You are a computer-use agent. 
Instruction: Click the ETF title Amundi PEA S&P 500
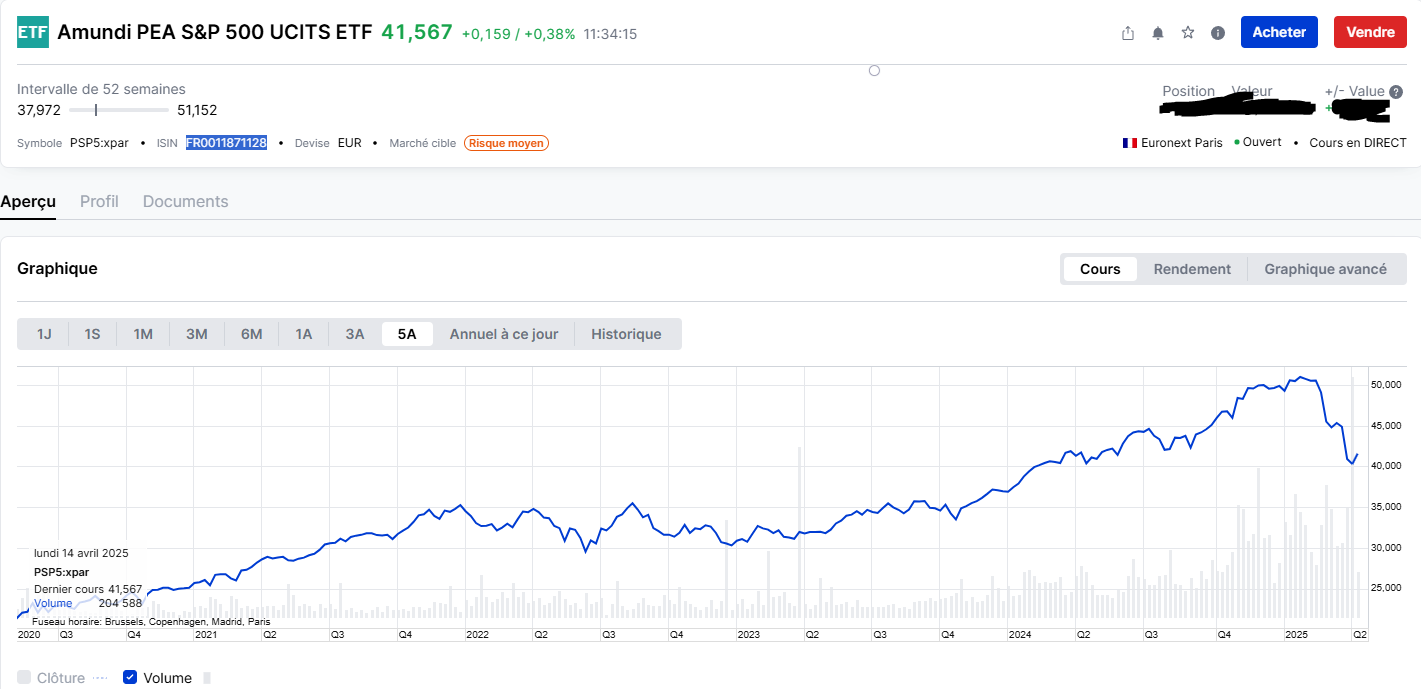click(x=215, y=32)
